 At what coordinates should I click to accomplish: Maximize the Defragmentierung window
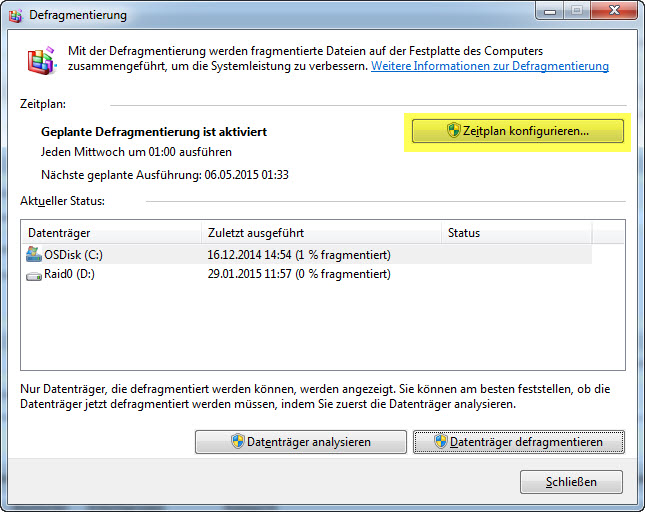(x=577, y=11)
